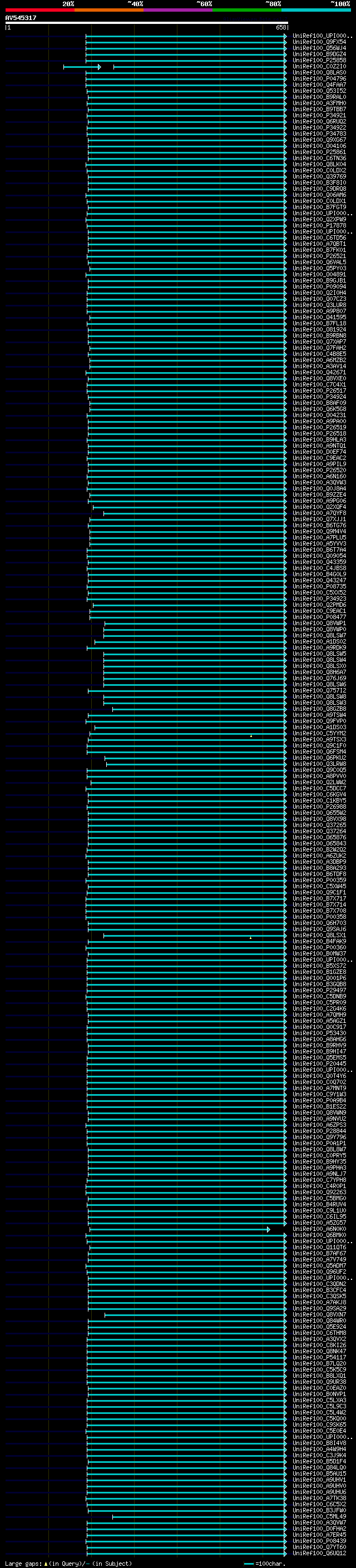Select label UniRef100_Q43247
This screenshot has width=356, height=1568.
coord(319,581)
